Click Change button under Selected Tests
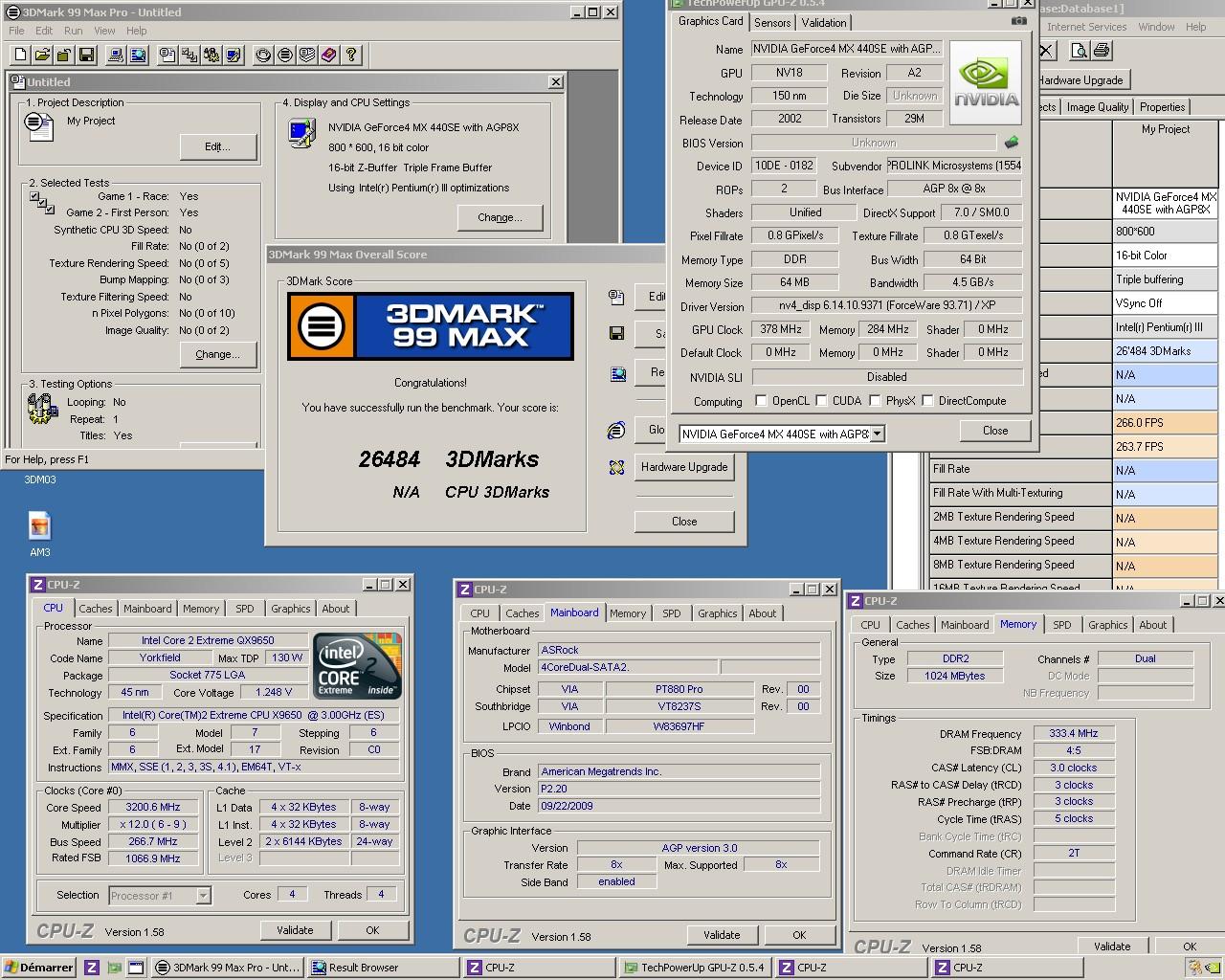This screenshot has height=980, width=1225. [x=217, y=354]
